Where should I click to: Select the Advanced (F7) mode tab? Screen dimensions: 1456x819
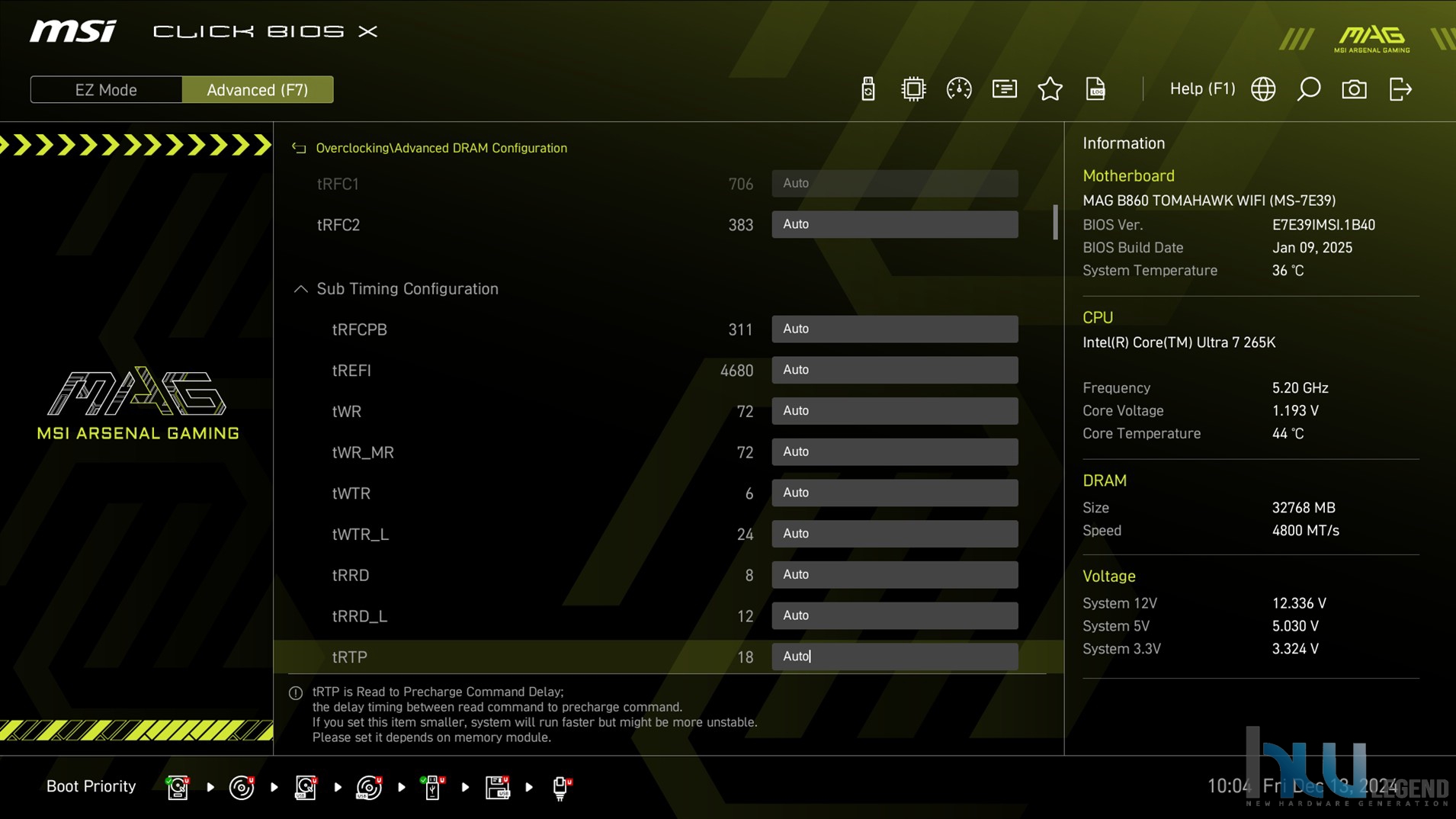(x=258, y=90)
